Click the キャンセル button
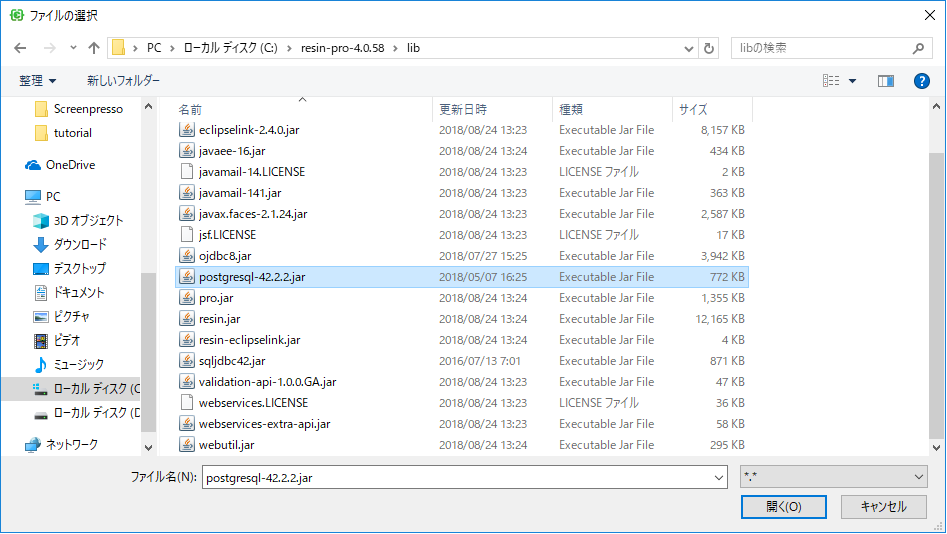This screenshot has width=947, height=534. point(884,507)
